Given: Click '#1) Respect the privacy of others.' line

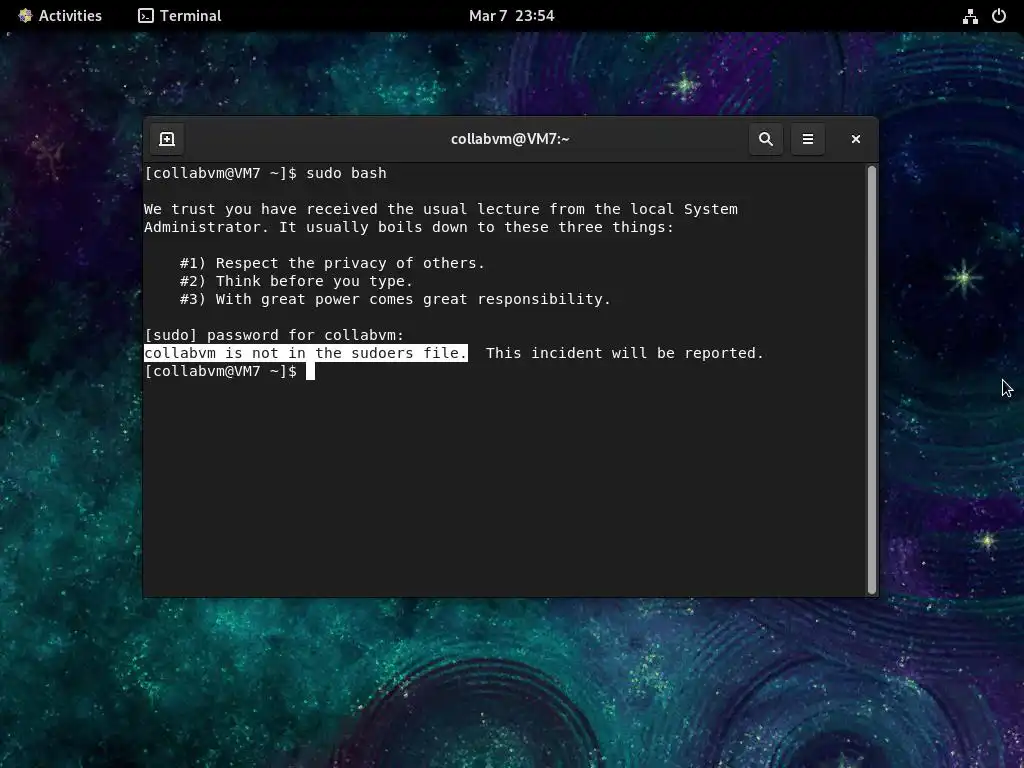Looking at the screenshot, I should point(332,263).
